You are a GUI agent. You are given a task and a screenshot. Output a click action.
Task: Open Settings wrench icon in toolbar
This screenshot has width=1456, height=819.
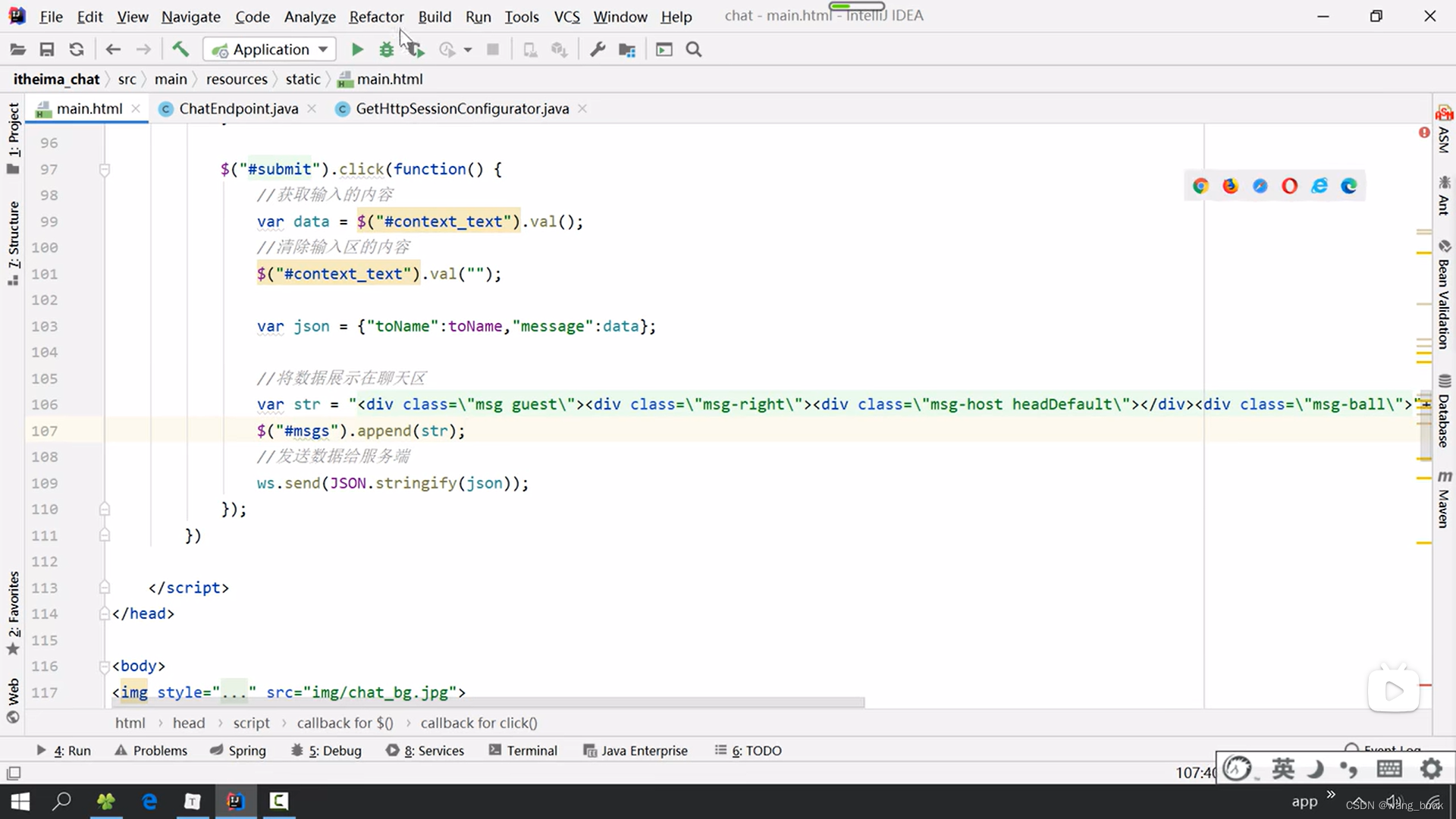coord(598,49)
